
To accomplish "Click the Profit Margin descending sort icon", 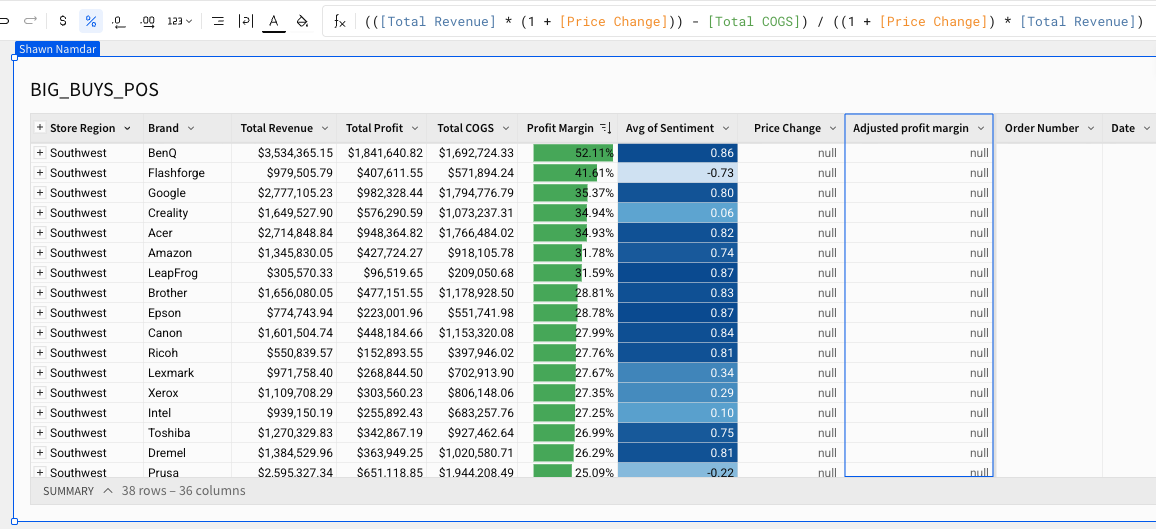I will coord(605,128).
